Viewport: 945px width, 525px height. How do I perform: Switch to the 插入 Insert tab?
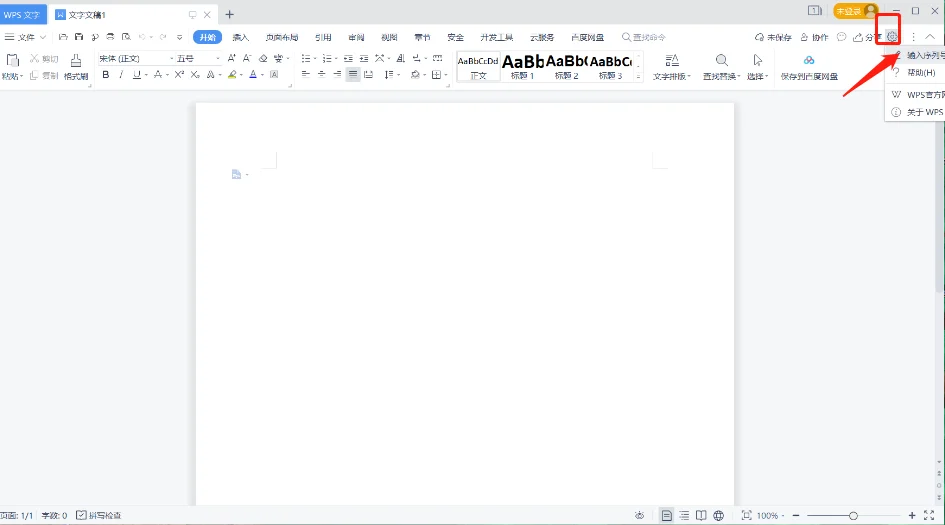point(240,37)
